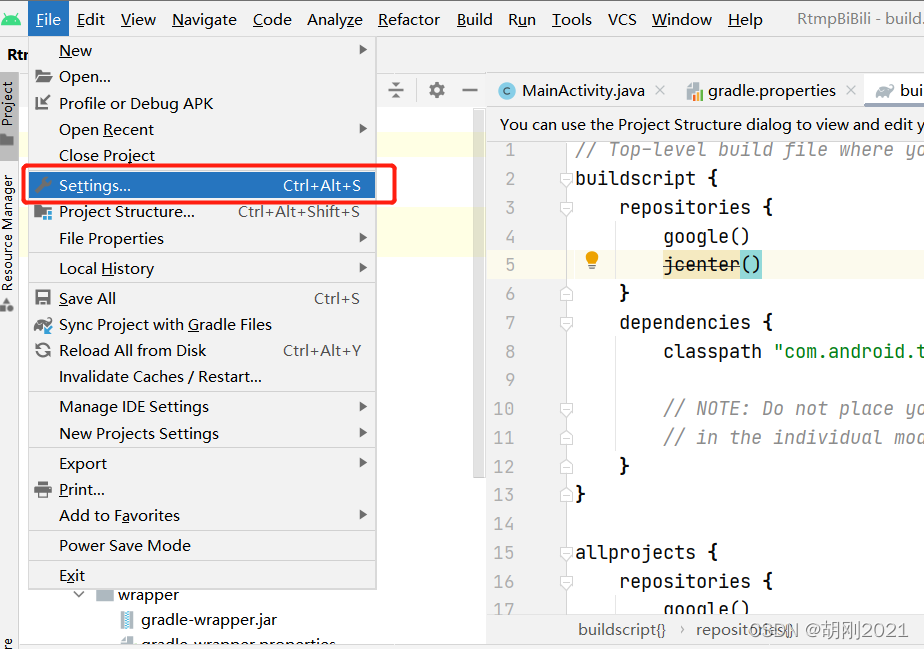
Task: Click the collapse all icon in panel
Action: click(x=396, y=90)
